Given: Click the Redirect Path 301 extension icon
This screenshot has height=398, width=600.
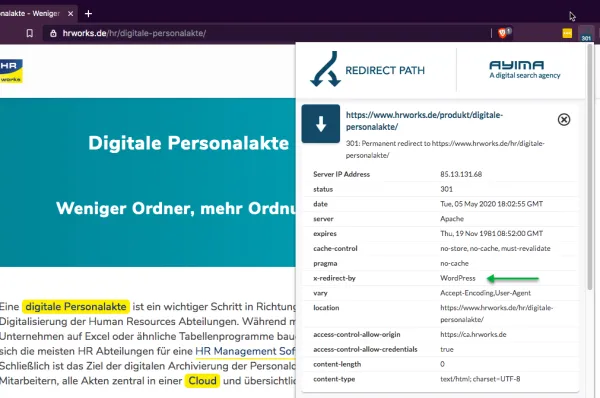Looking at the screenshot, I should (586, 33).
